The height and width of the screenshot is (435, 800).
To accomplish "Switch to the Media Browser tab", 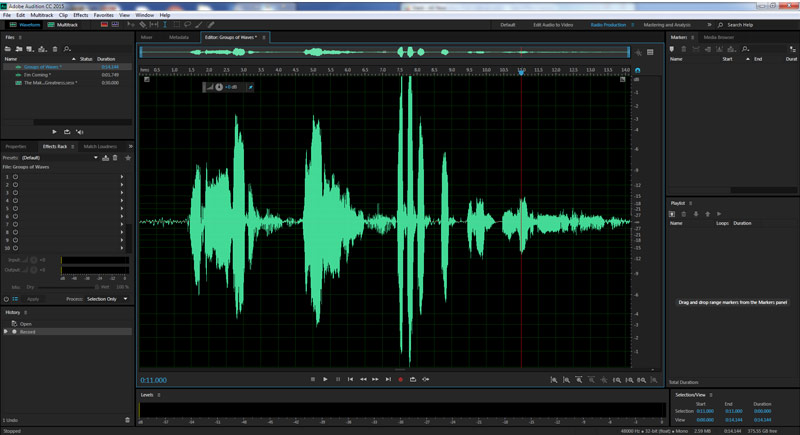I will [x=718, y=37].
